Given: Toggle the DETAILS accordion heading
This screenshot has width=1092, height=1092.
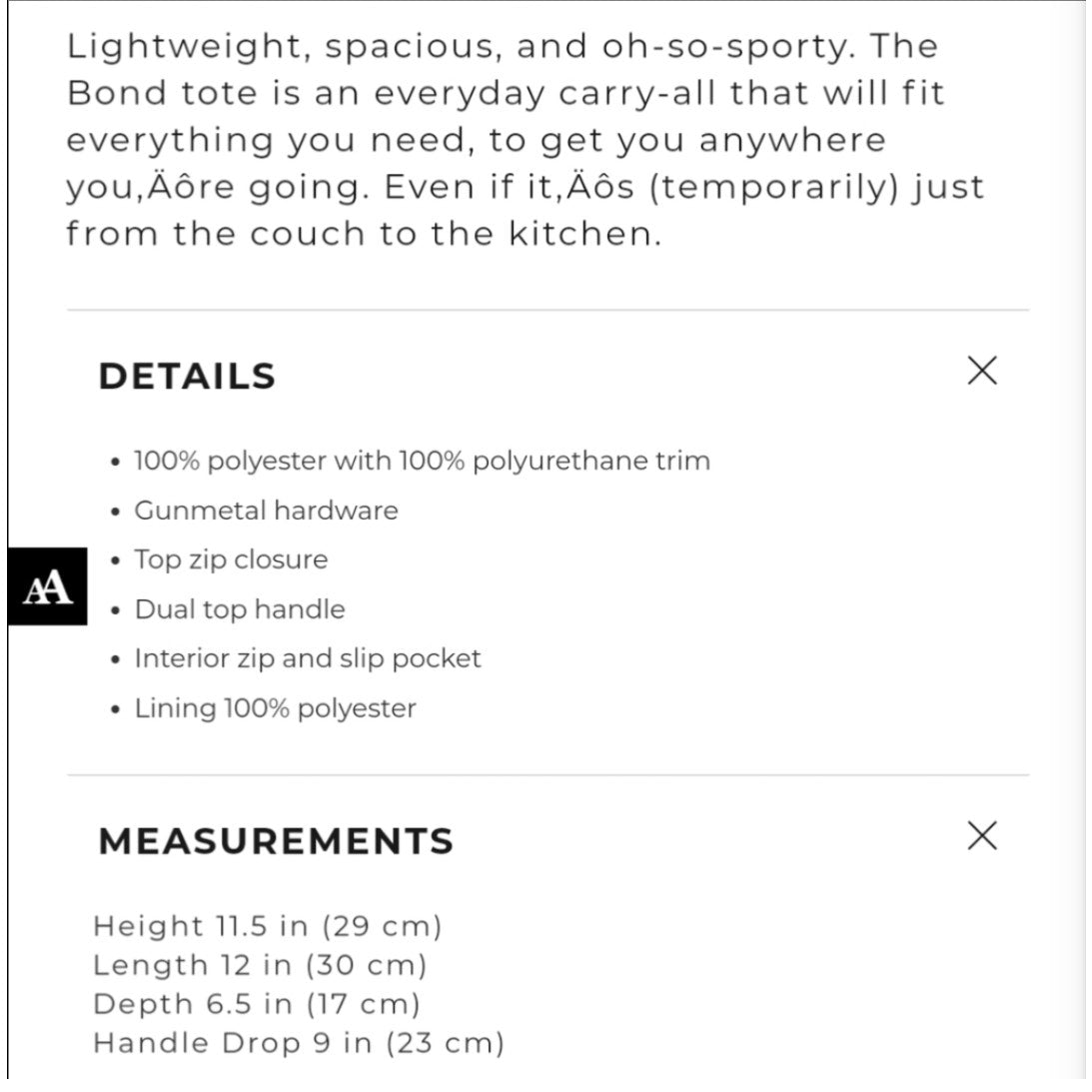Looking at the screenshot, I should point(188,376).
